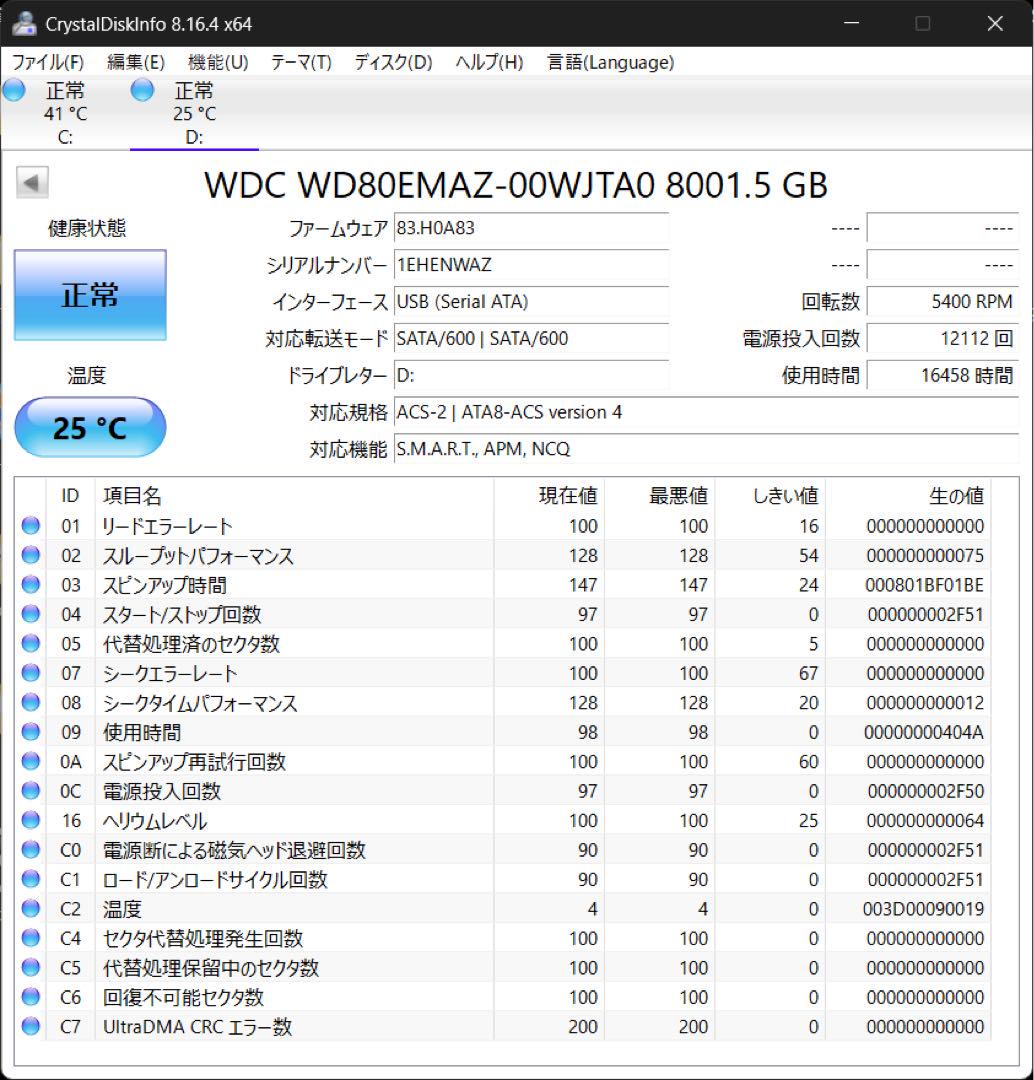Click the 生の値 column header
Screen dimensions: 1034x1080
909,495
